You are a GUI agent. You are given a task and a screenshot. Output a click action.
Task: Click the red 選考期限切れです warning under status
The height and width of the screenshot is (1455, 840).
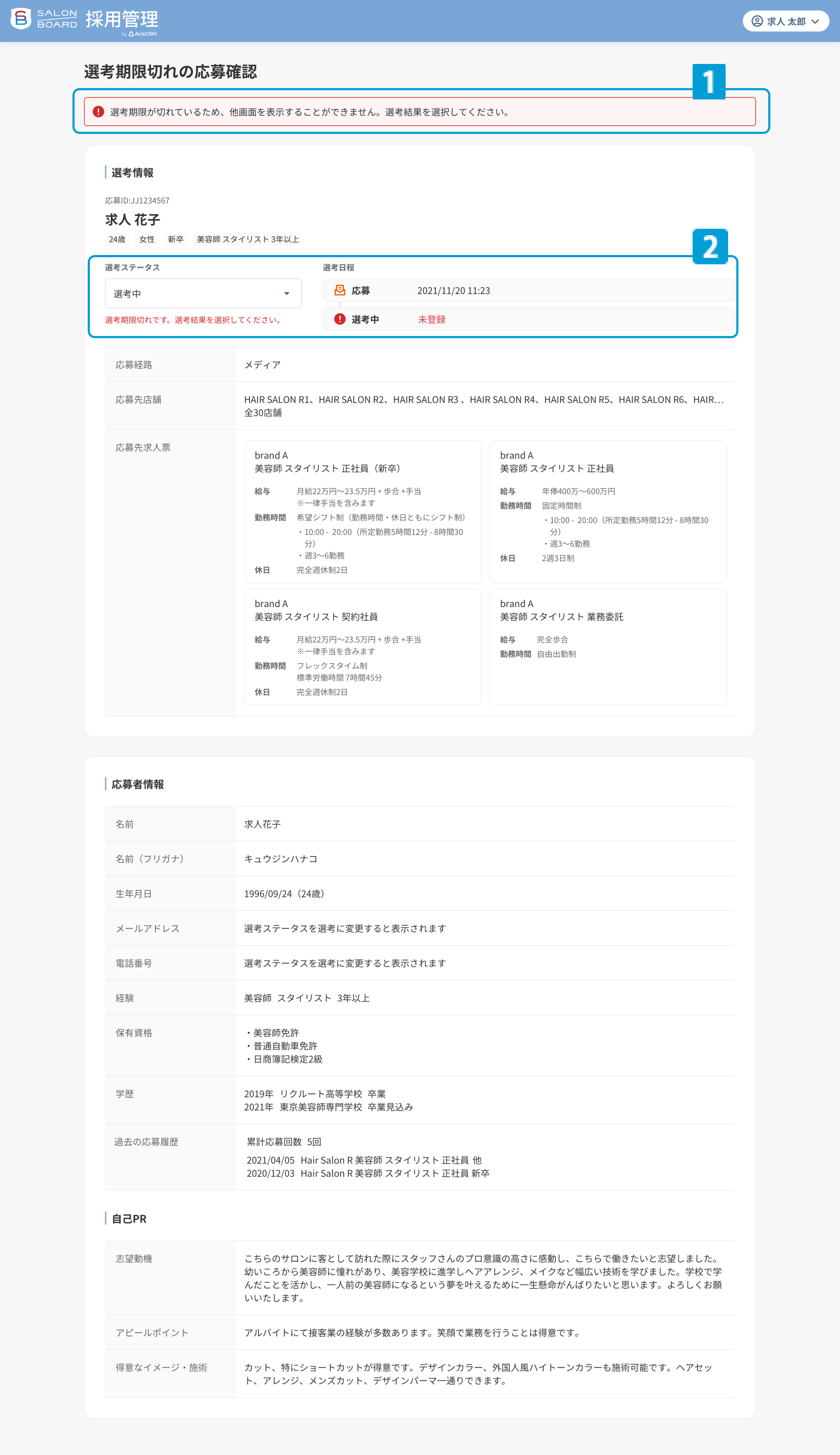point(194,320)
